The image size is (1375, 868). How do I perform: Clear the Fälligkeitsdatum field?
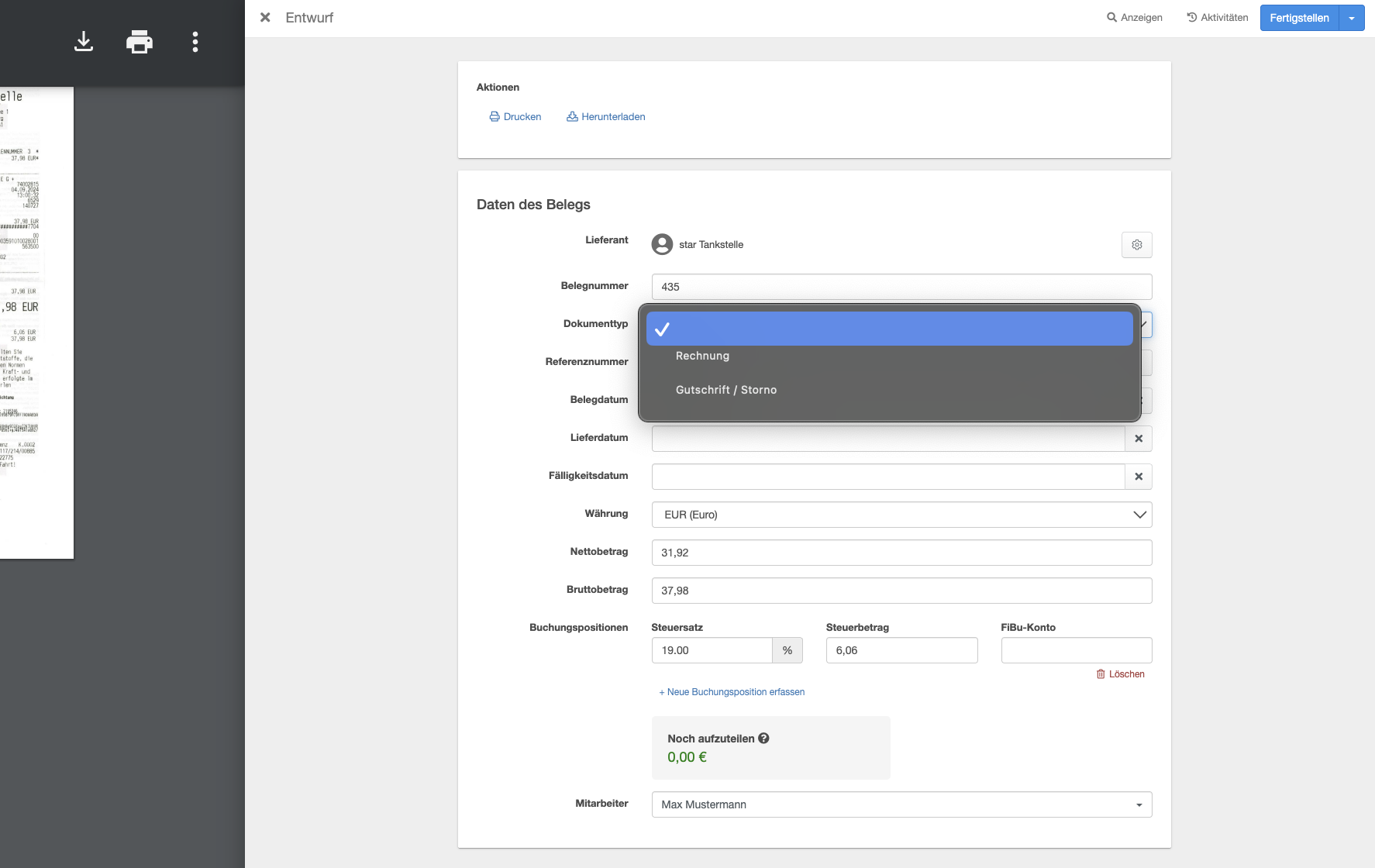1138,477
